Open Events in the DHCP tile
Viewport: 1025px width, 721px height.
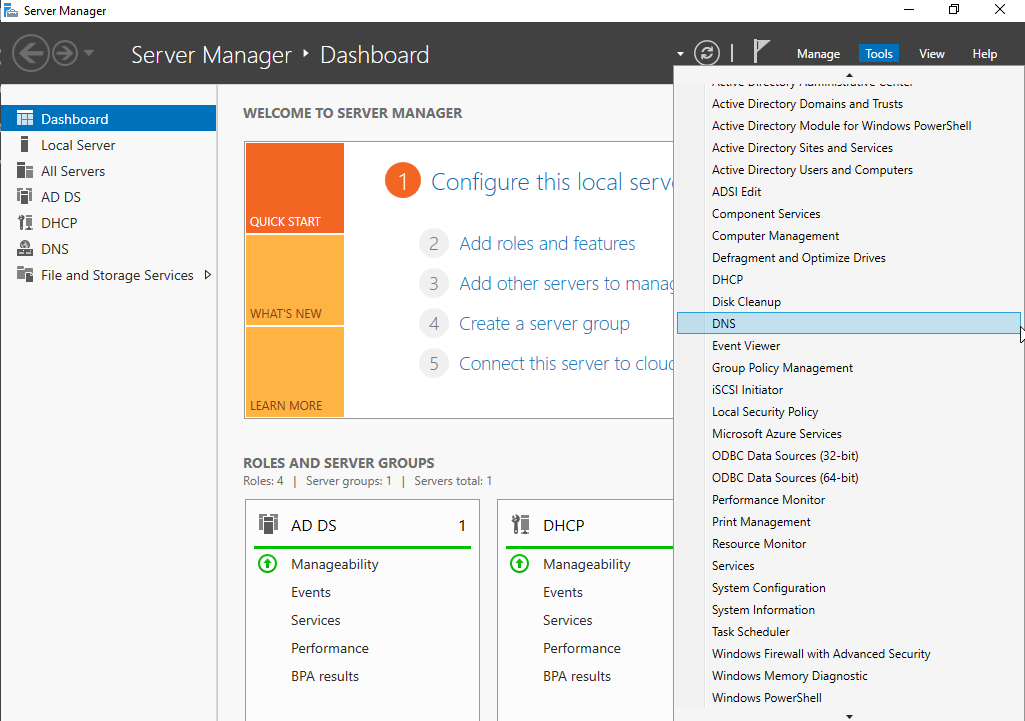tap(563, 592)
